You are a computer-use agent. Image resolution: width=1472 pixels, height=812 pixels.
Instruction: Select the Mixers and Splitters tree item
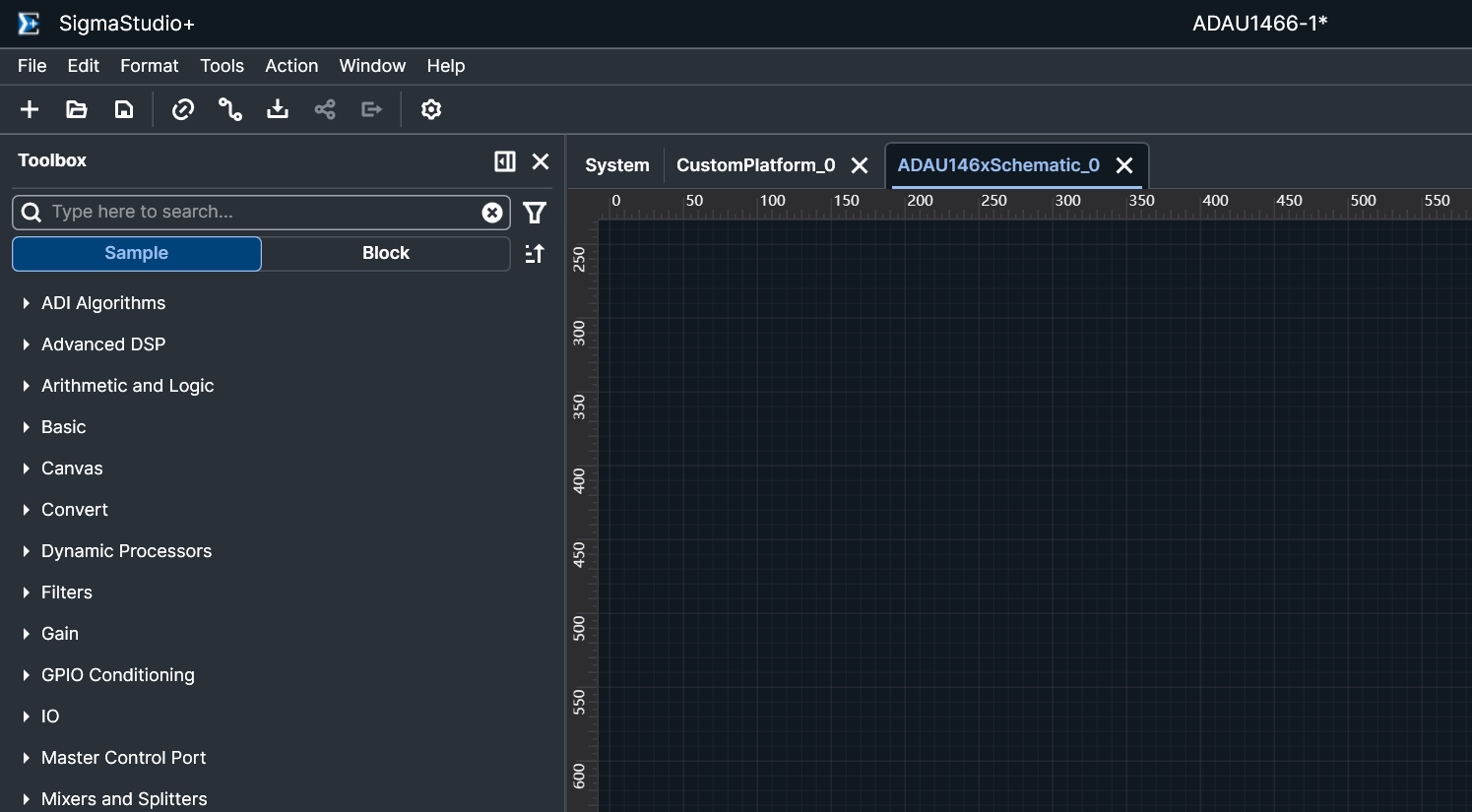124,799
